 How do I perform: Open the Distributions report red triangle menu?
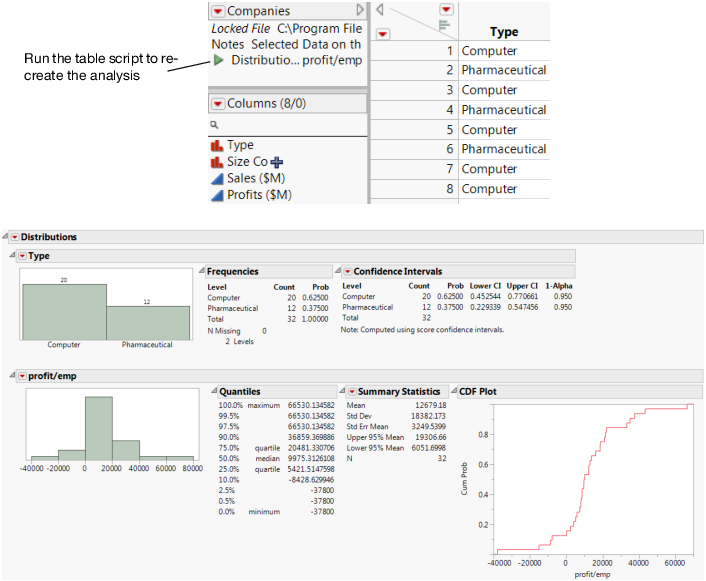pos(14,237)
